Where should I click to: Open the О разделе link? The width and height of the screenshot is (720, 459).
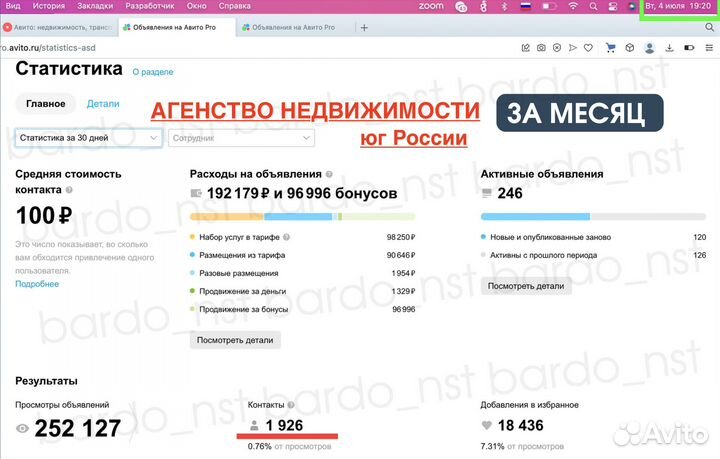coord(153,72)
